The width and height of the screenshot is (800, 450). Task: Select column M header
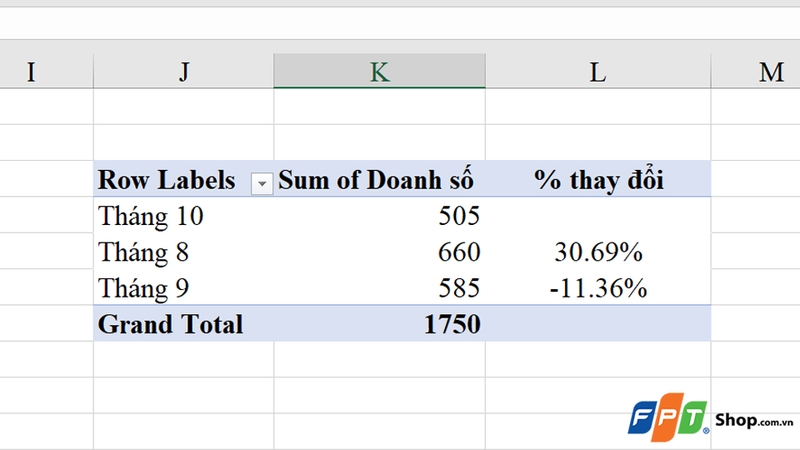click(x=770, y=72)
